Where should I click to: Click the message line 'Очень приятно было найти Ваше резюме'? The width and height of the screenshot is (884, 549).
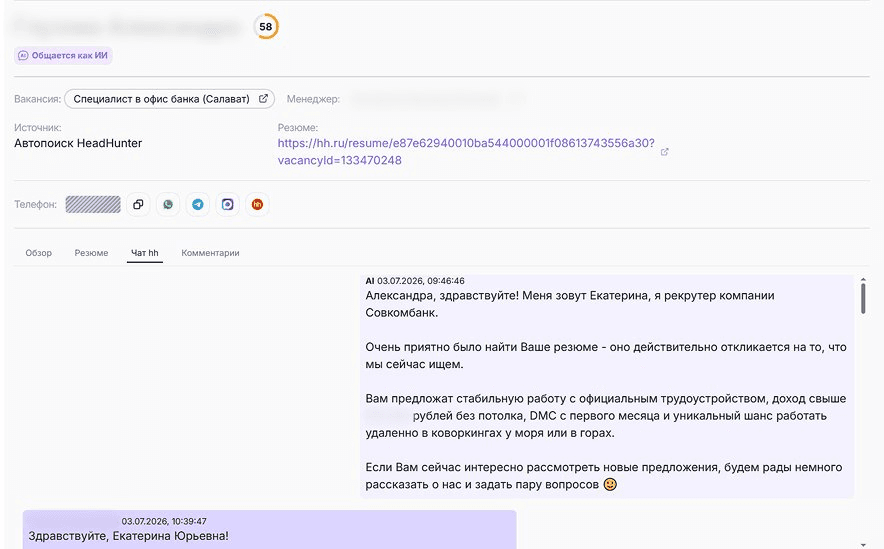point(481,347)
